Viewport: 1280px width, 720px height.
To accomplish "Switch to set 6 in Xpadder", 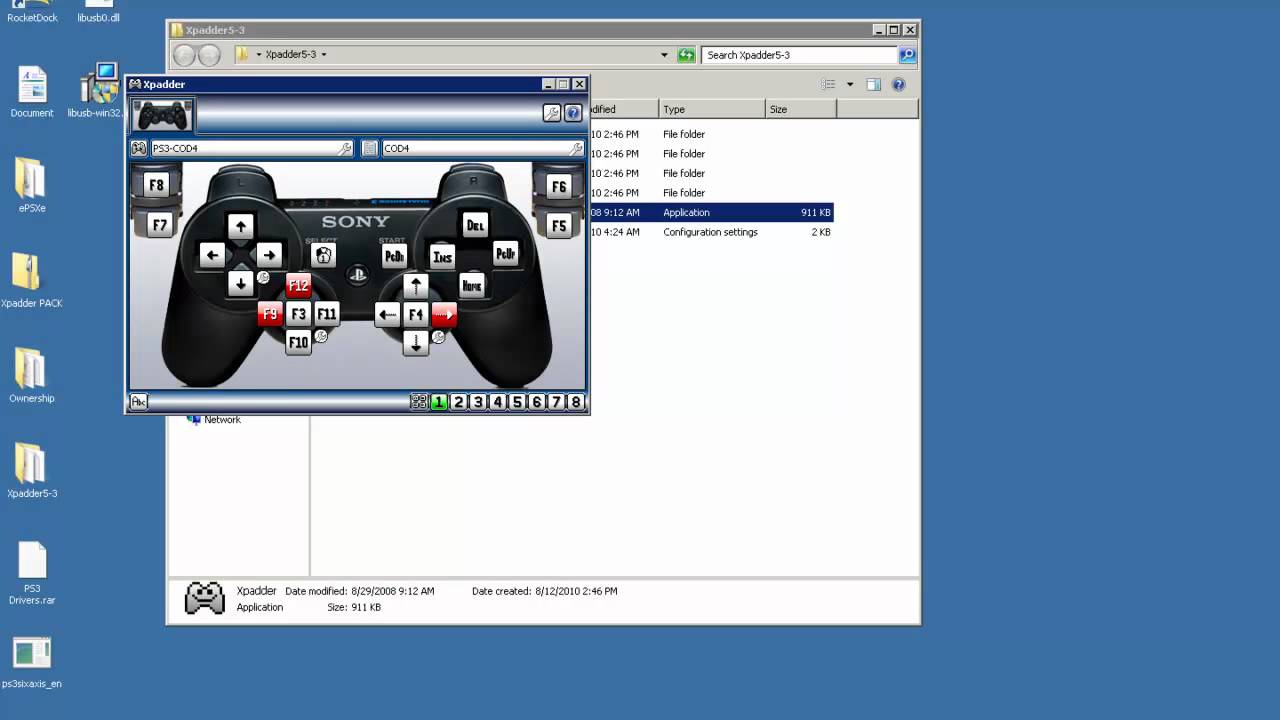I will [536, 402].
